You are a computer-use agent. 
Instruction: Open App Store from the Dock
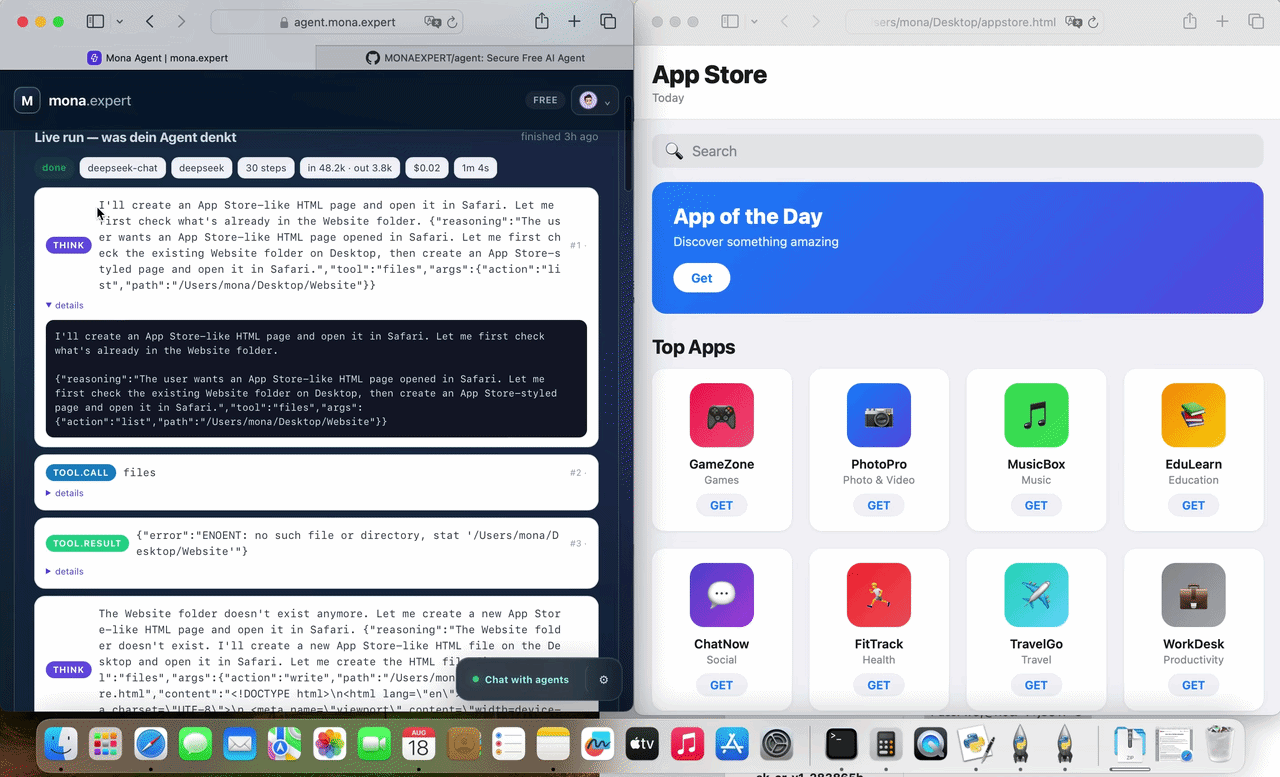(732, 744)
